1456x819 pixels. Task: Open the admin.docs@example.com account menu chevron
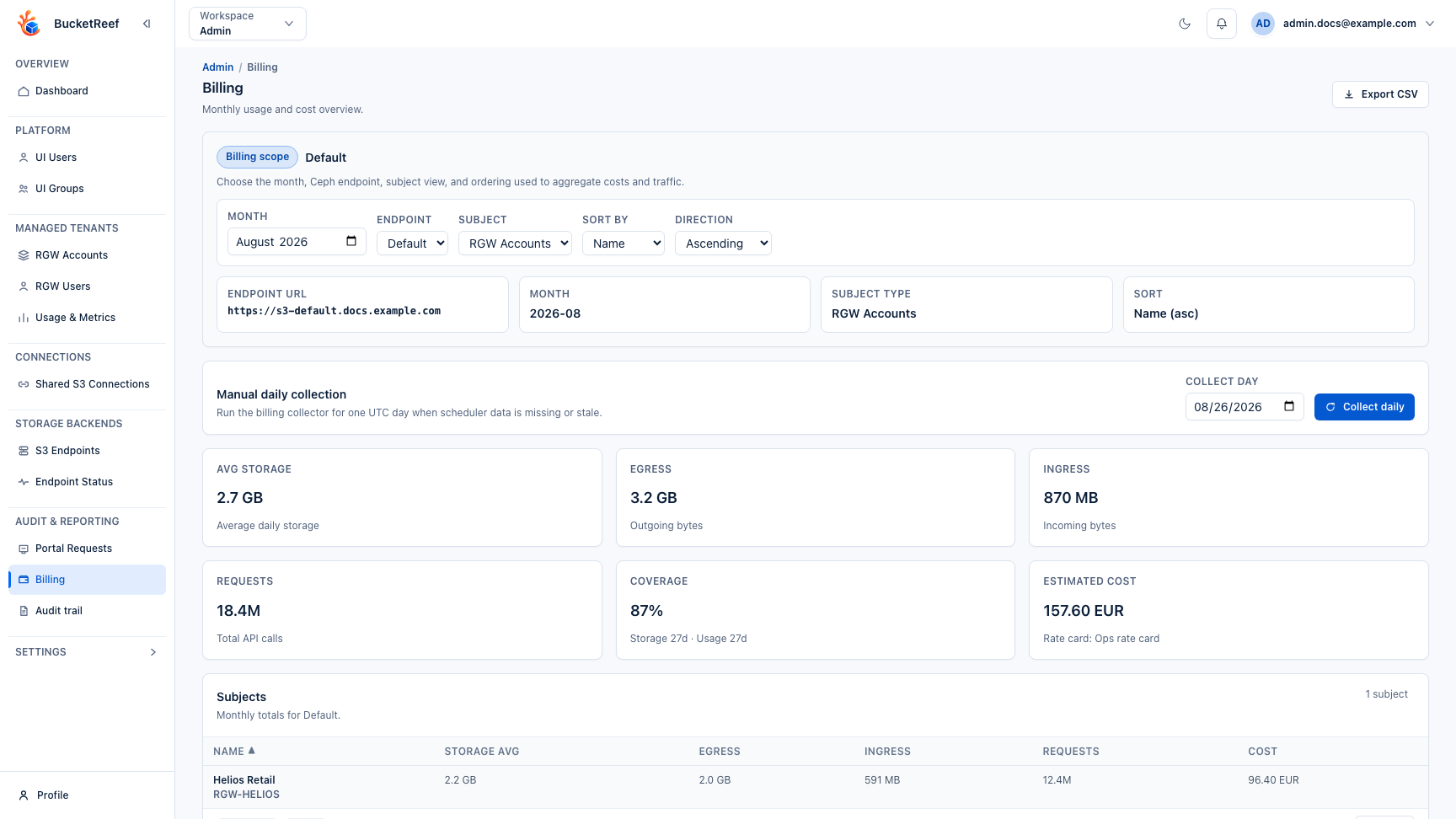point(1430,24)
